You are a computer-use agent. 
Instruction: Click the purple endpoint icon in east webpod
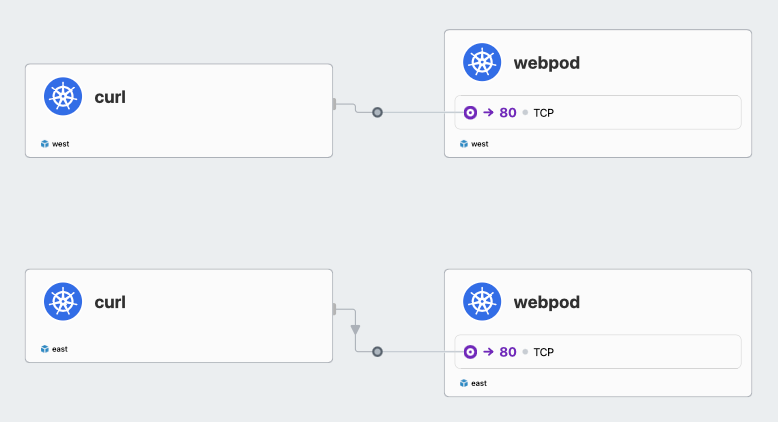pyautogui.click(x=470, y=352)
